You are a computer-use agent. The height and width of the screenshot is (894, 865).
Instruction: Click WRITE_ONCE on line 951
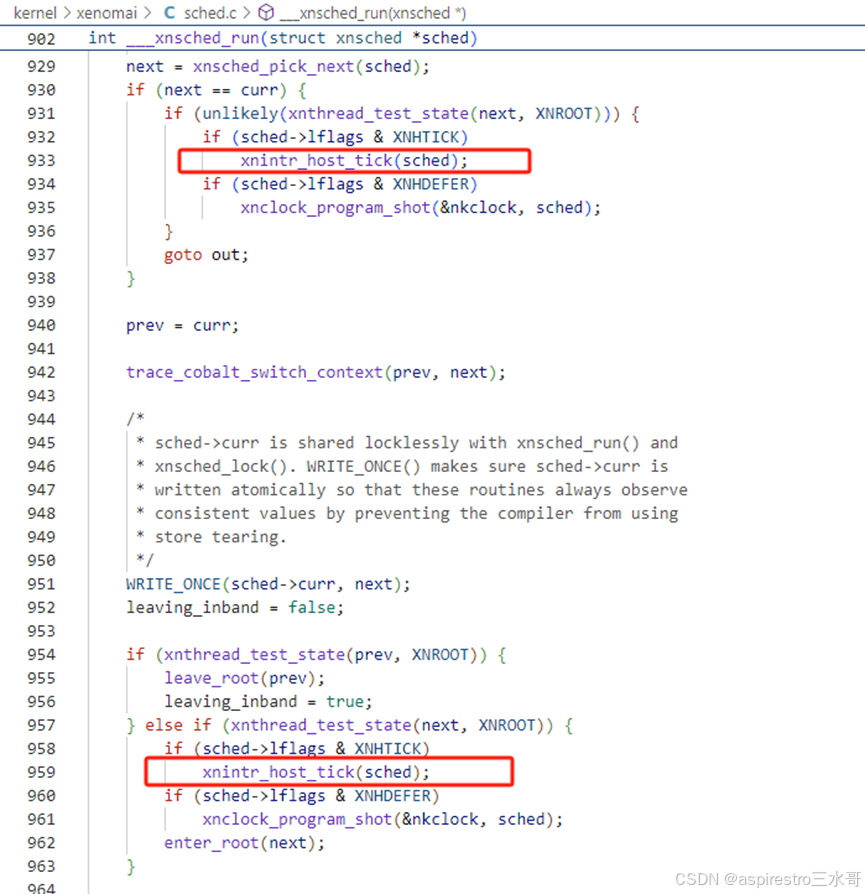pos(173,584)
